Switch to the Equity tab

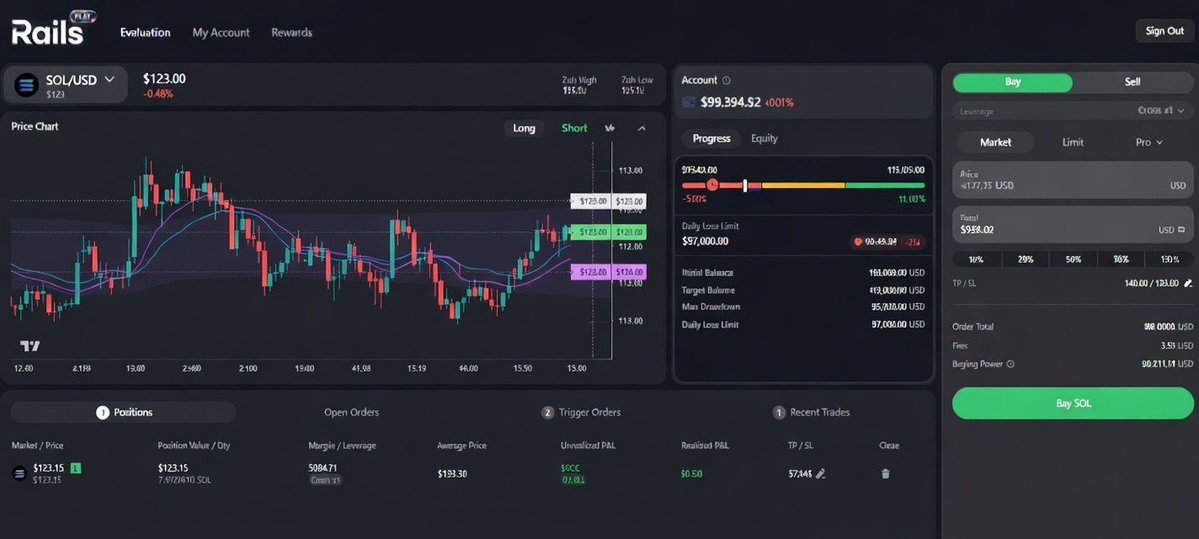click(764, 138)
